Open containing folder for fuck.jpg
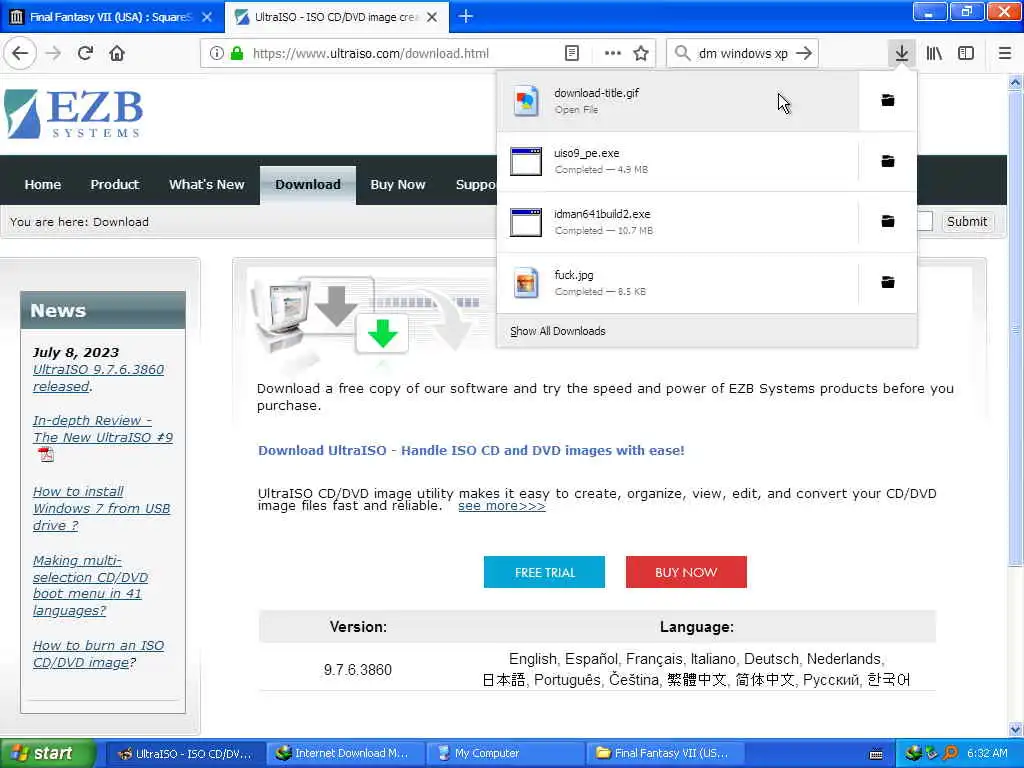1024x768 pixels. point(888,282)
